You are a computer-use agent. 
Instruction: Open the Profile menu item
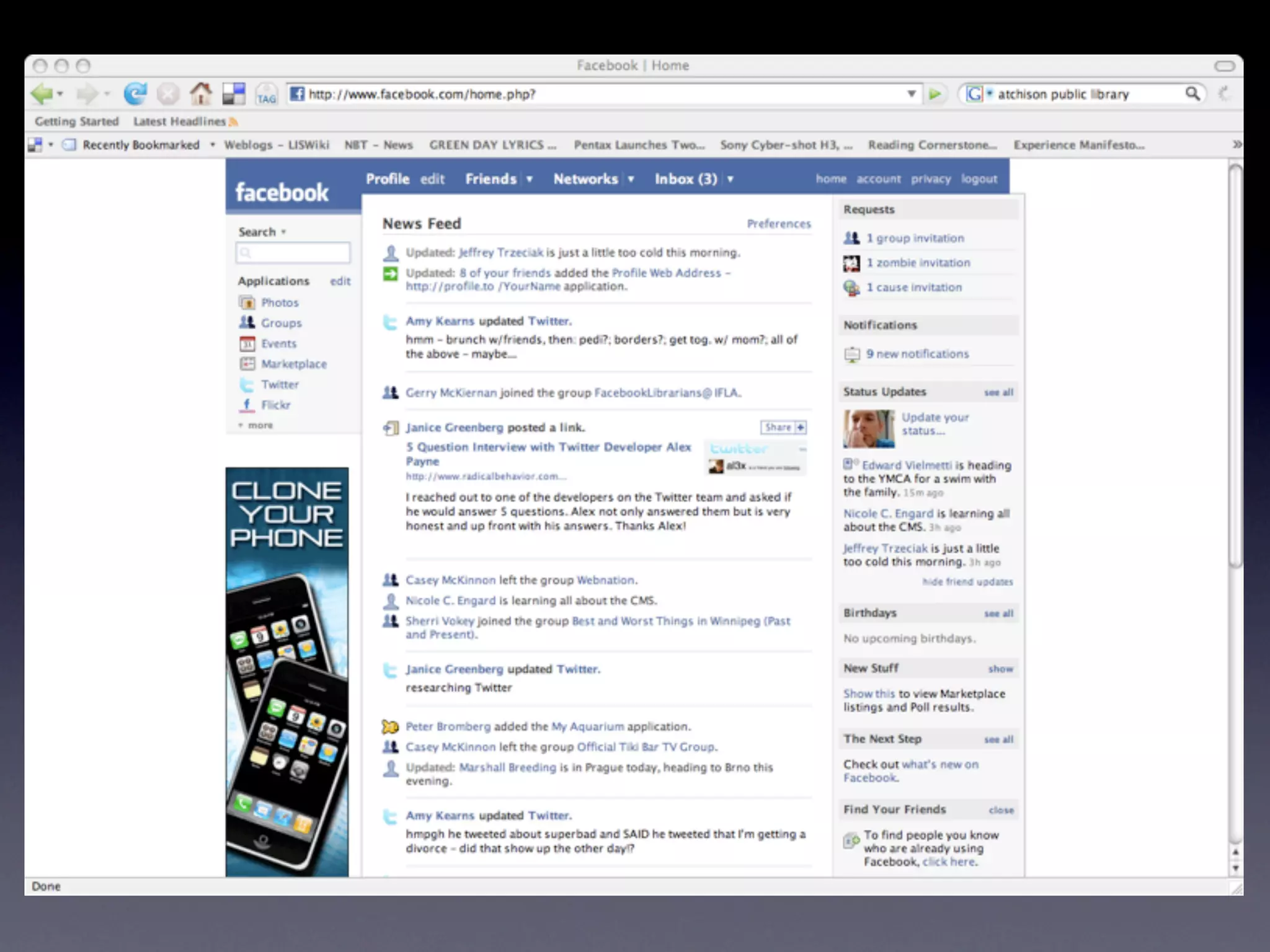(x=388, y=179)
